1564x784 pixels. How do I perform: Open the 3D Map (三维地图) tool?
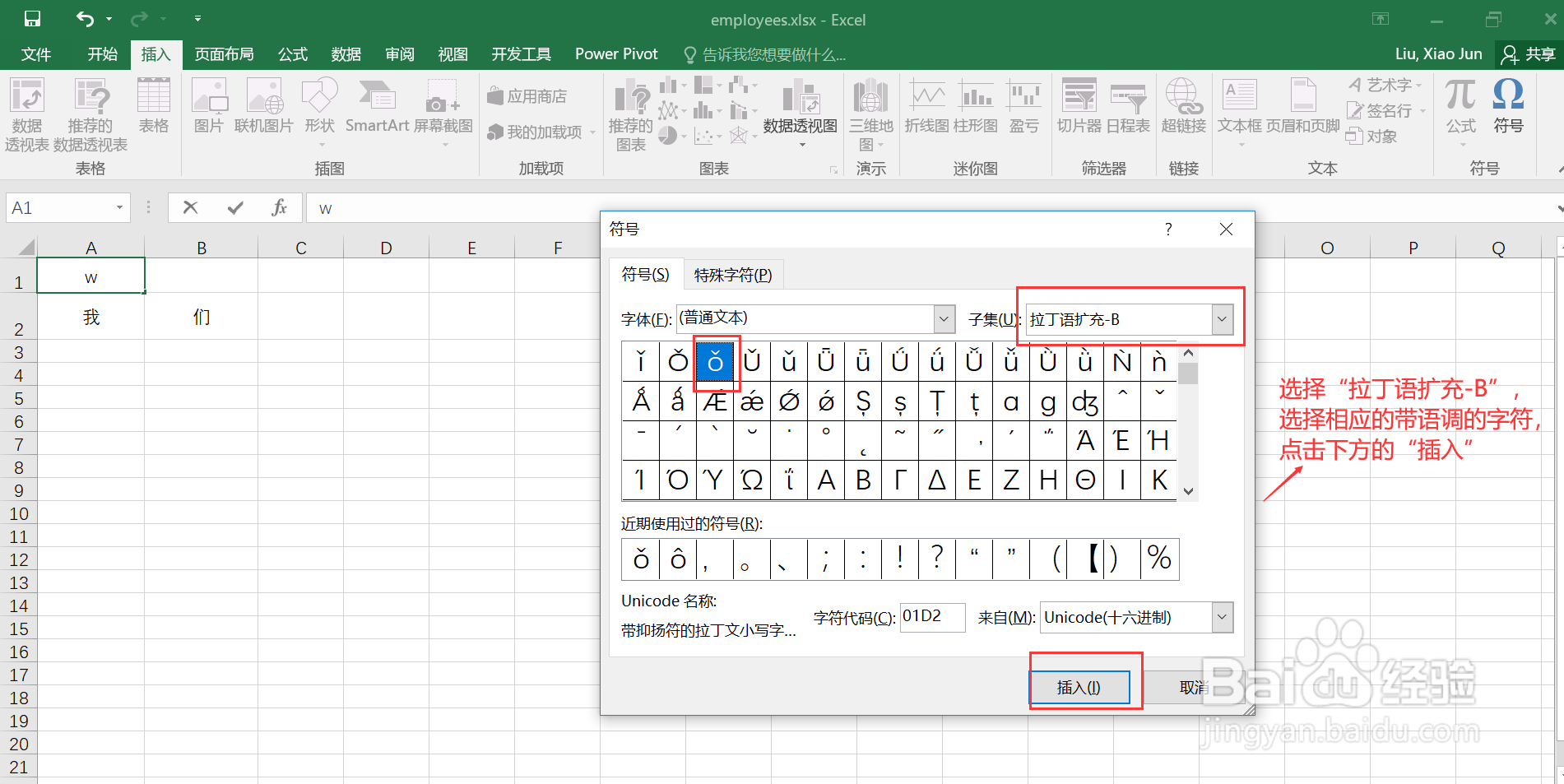pos(871,115)
